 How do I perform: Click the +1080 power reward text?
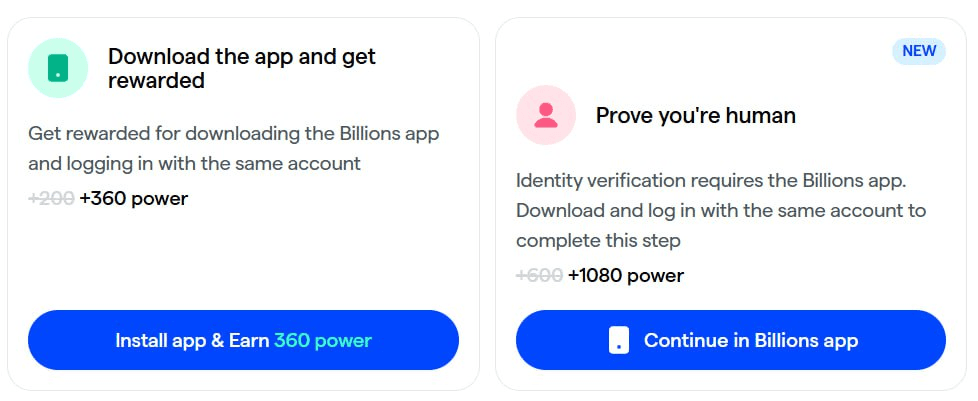tap(626, 275)
